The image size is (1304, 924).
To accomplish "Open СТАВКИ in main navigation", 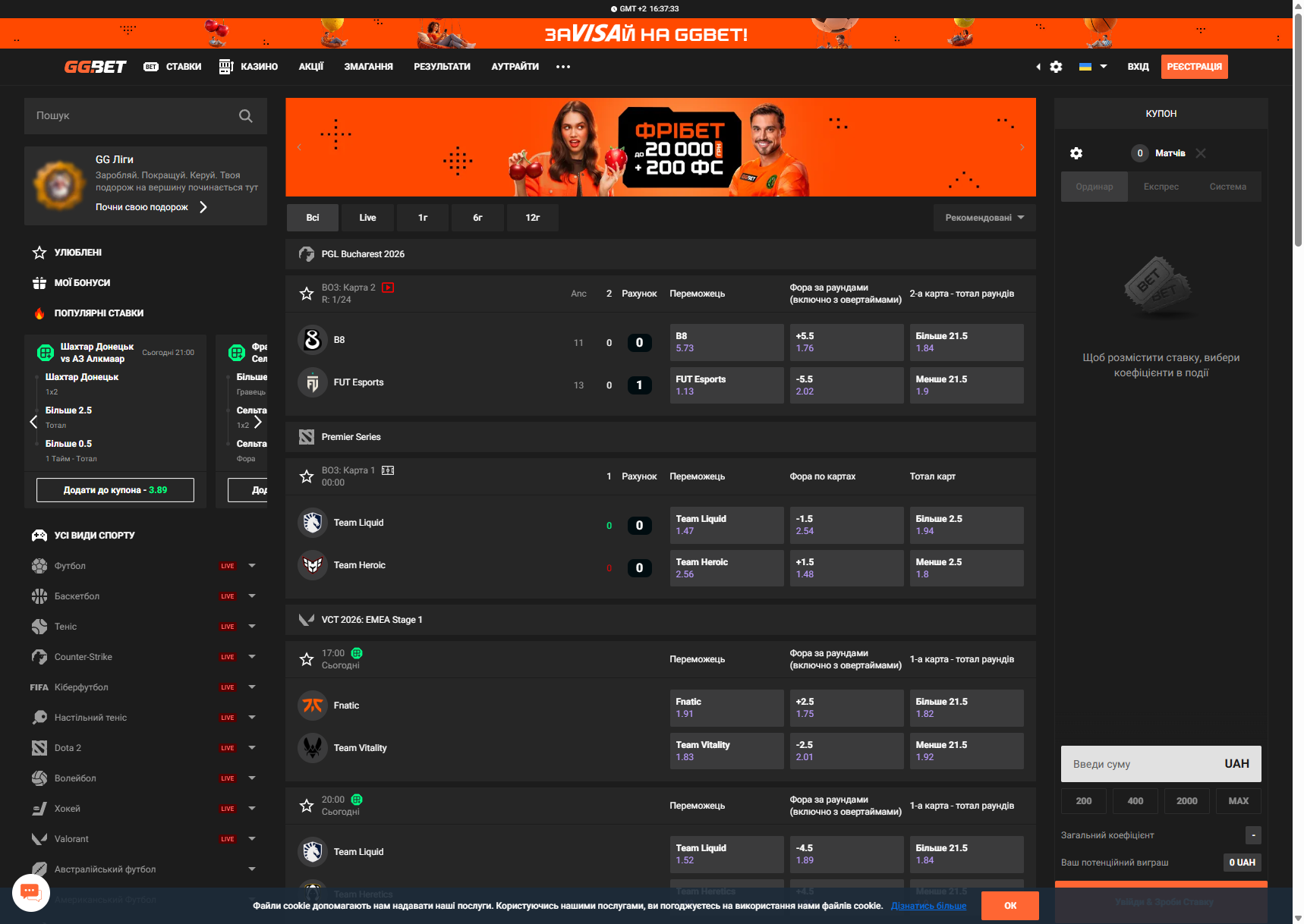I will [184, 67].
